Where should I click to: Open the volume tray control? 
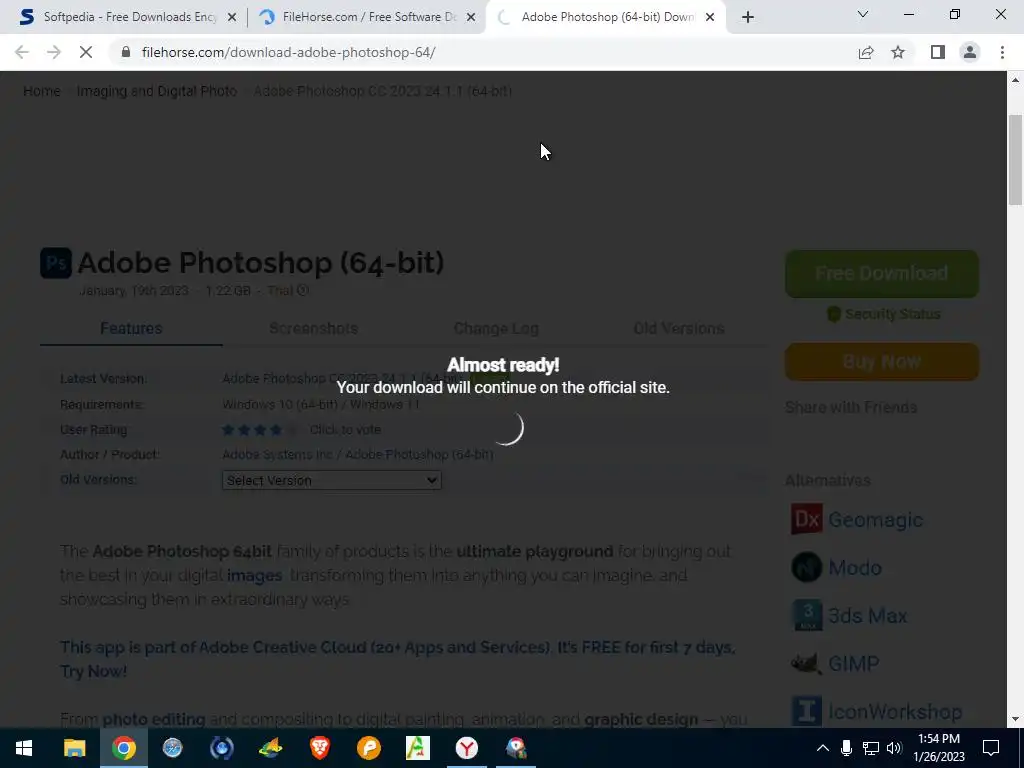pyautogui.click(x=895, y=748)
